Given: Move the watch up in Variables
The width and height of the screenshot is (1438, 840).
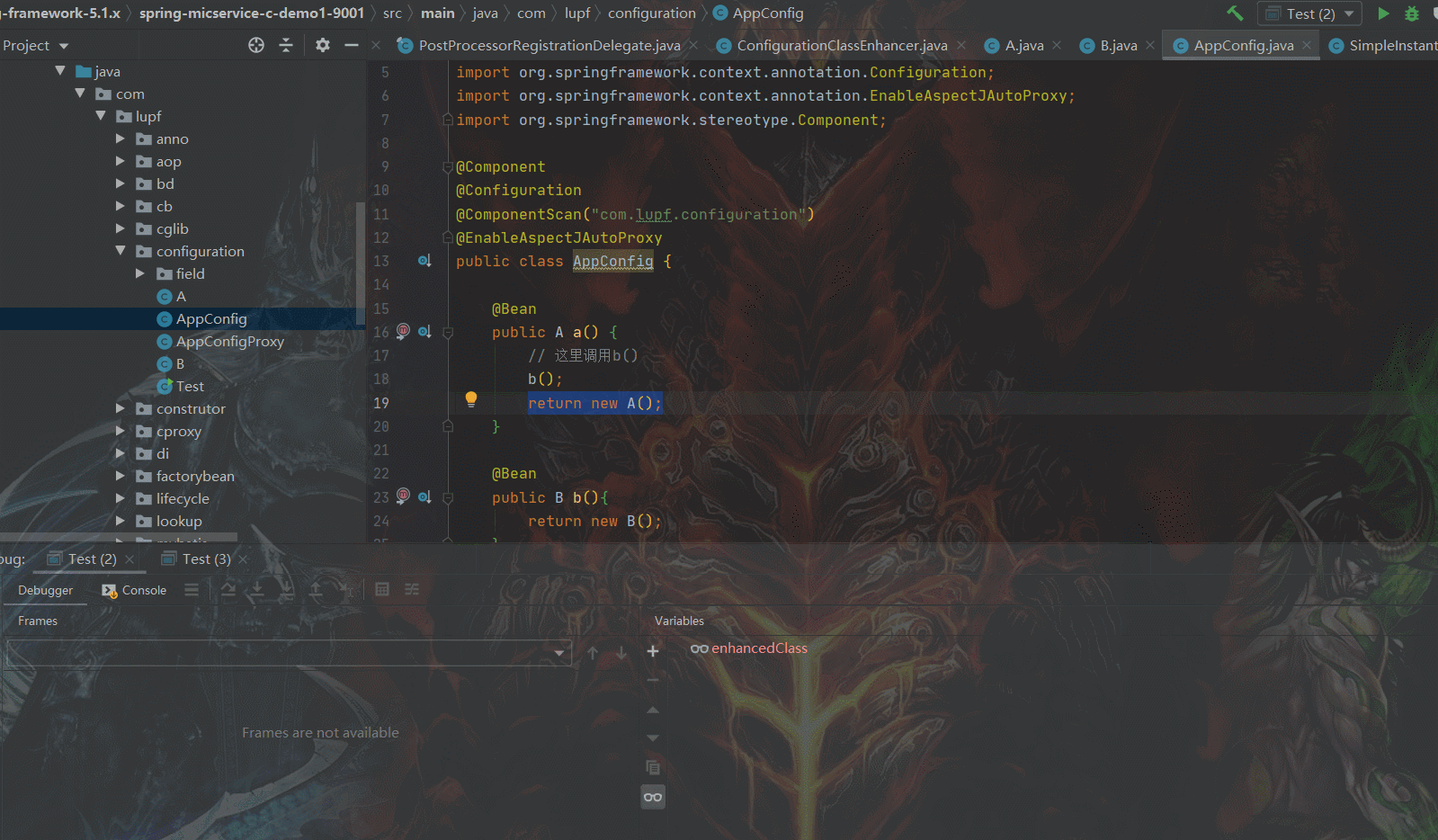Looking at the screenshot, I should pos(653,710).
